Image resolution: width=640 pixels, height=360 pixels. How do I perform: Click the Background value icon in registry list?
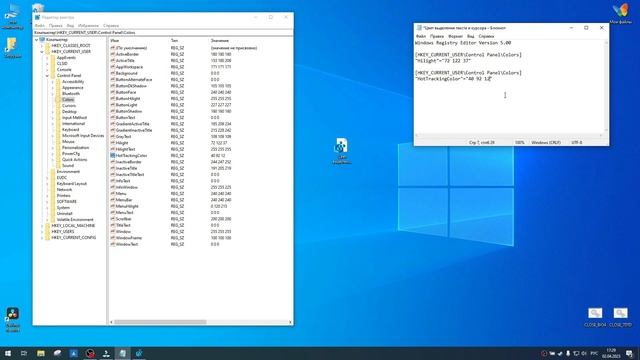[x=113, y=73]
